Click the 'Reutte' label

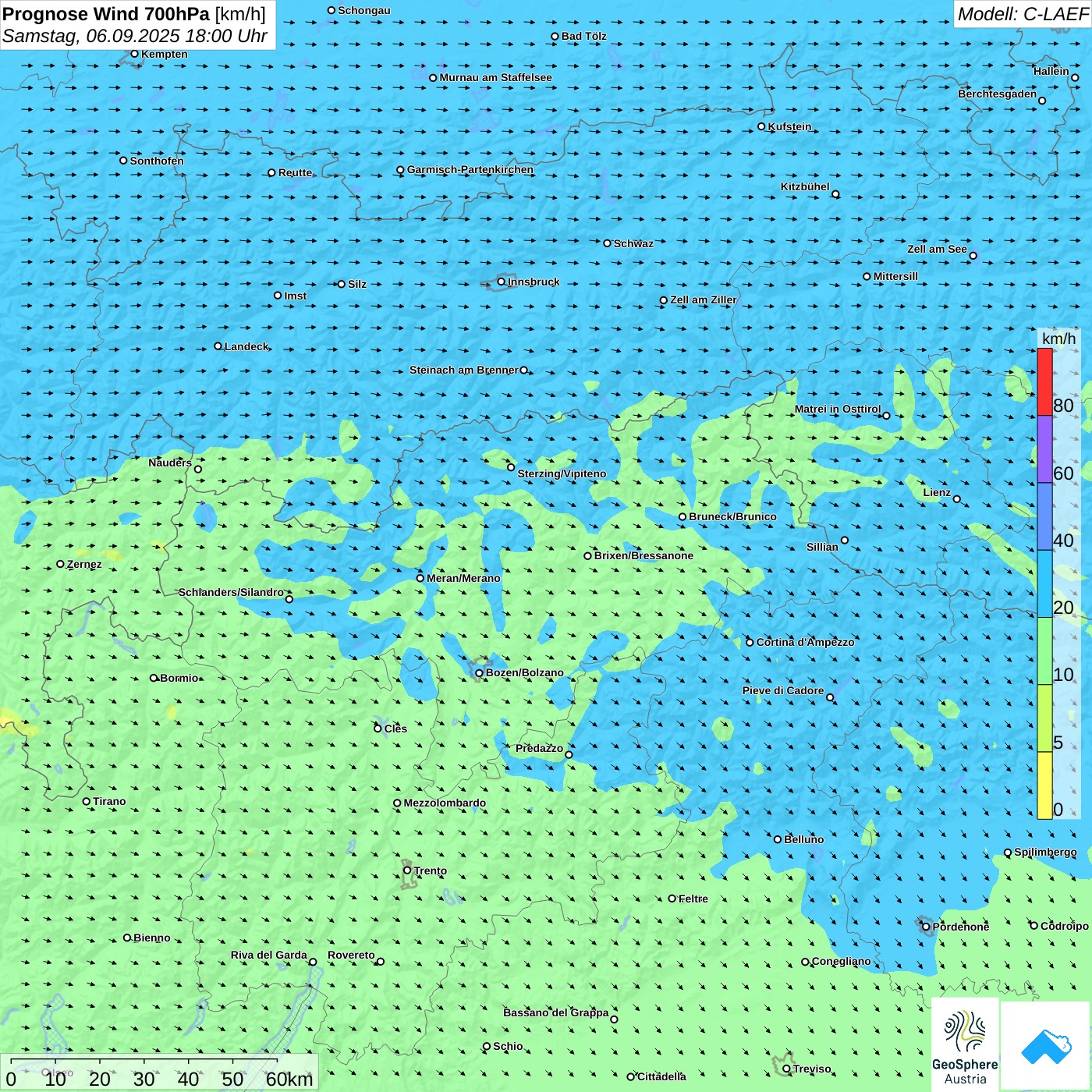296,172
